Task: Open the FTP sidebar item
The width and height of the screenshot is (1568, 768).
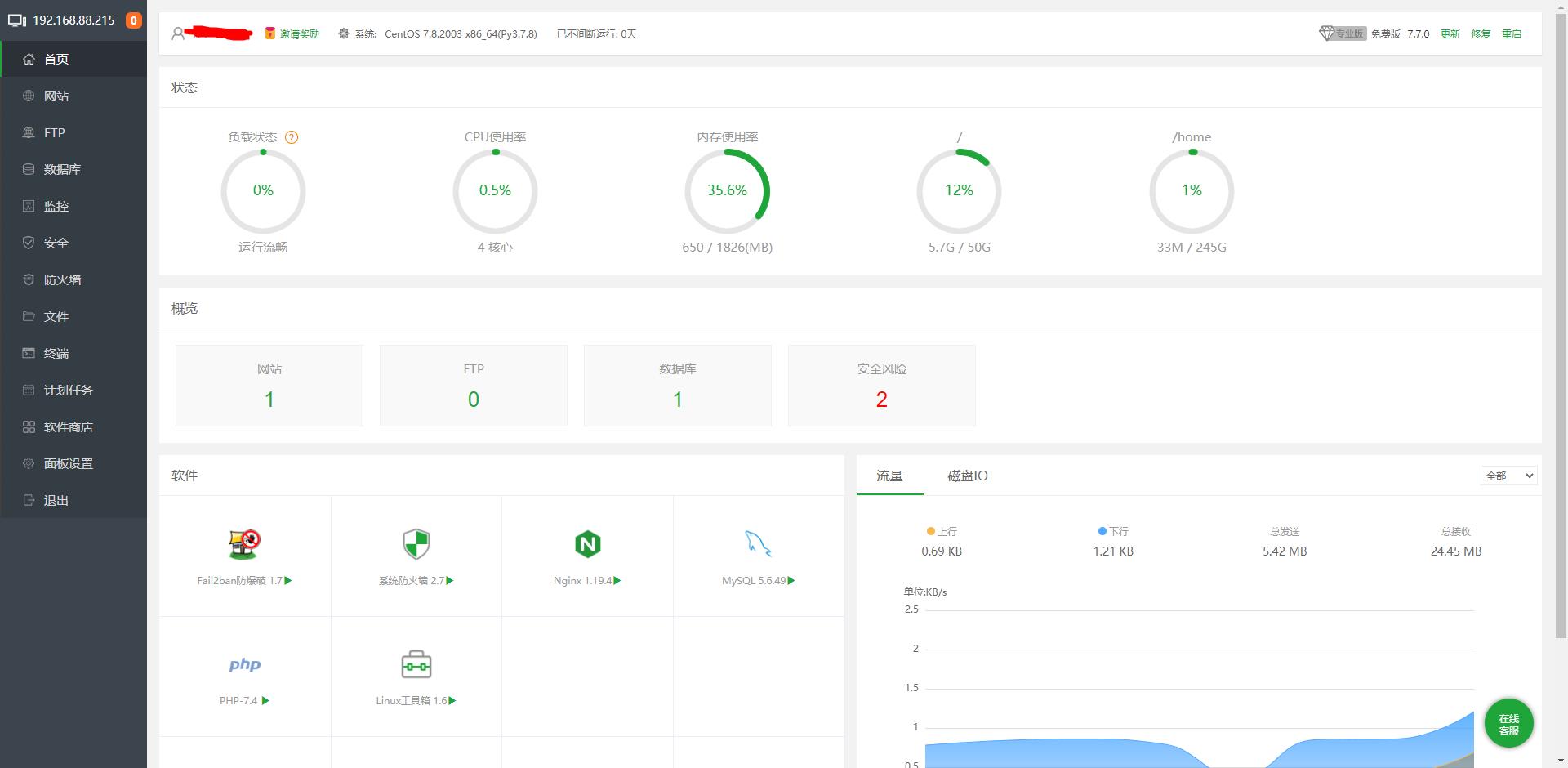Action: (73, 132)
